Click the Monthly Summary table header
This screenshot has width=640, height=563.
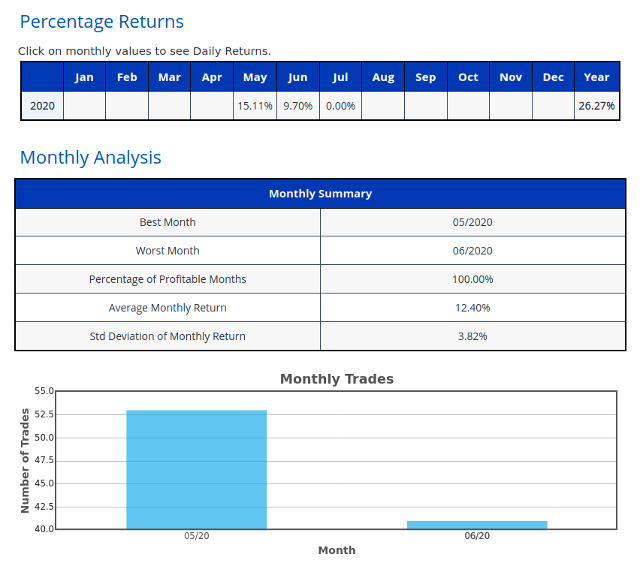click(x=320, y=194)
